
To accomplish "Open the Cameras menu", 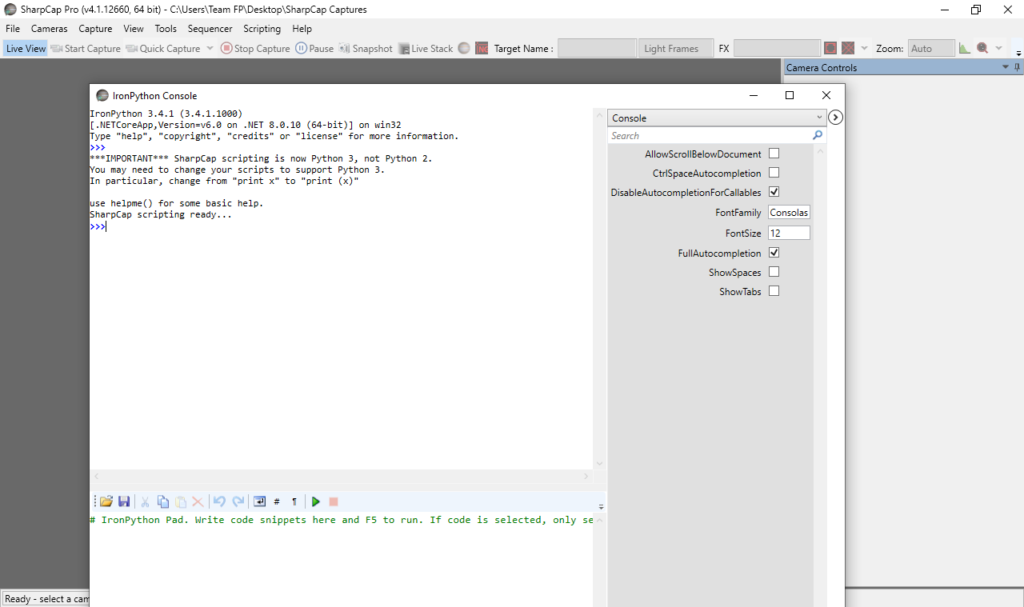I will 49,29.
